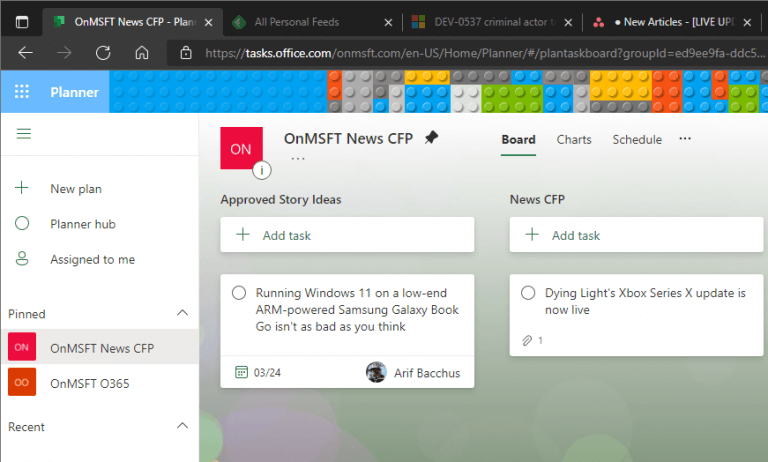This screenshot has width=768, height=462.
Task: Click the Planner app title
Action: (x=74, y=92)
